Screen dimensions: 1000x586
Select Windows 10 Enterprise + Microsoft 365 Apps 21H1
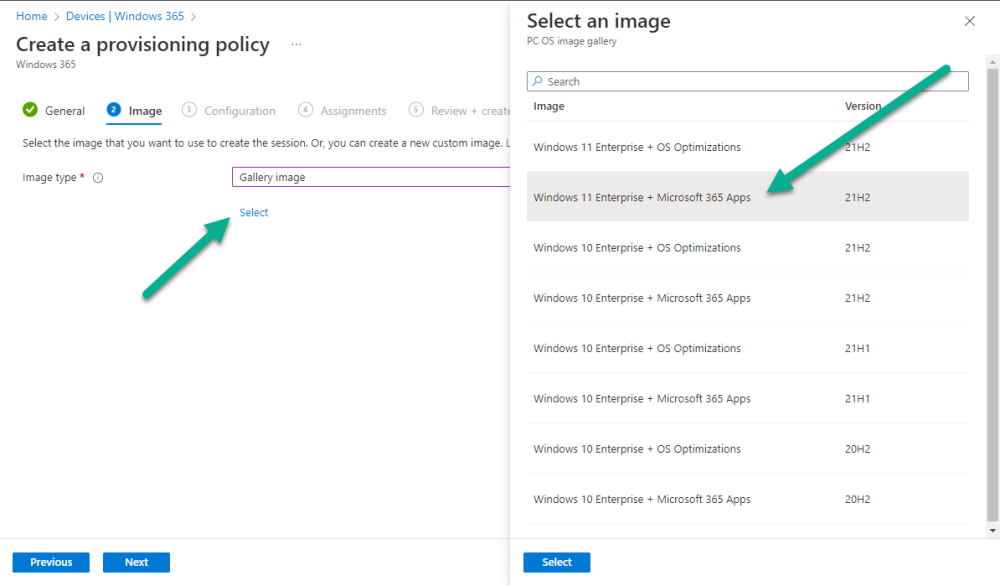(x=747, y=399)
